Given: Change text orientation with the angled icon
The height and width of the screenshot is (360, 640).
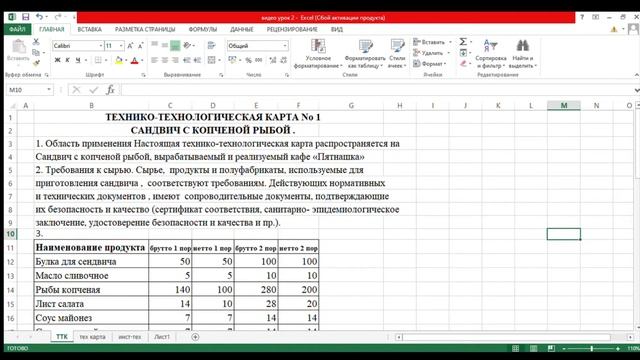Looking at the screenshot, I should point(187,45).
